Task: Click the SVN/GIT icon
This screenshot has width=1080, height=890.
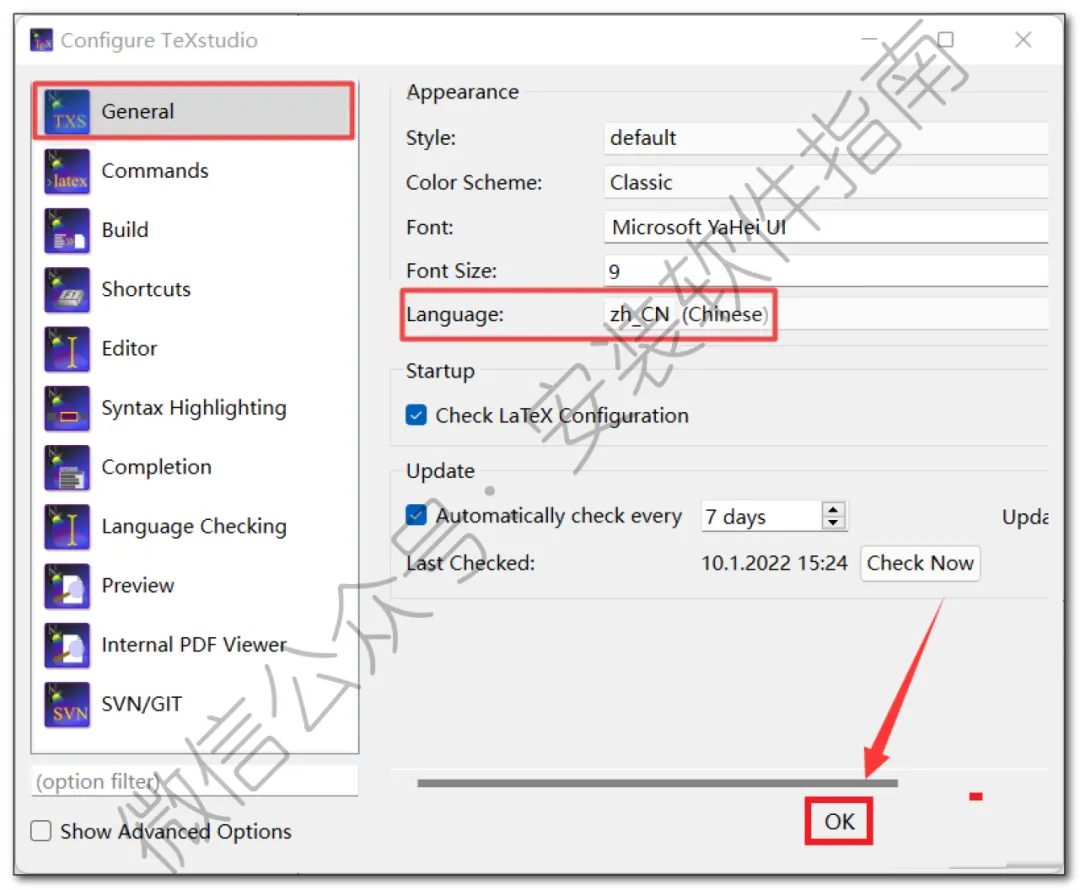Action: coord(67,704)
